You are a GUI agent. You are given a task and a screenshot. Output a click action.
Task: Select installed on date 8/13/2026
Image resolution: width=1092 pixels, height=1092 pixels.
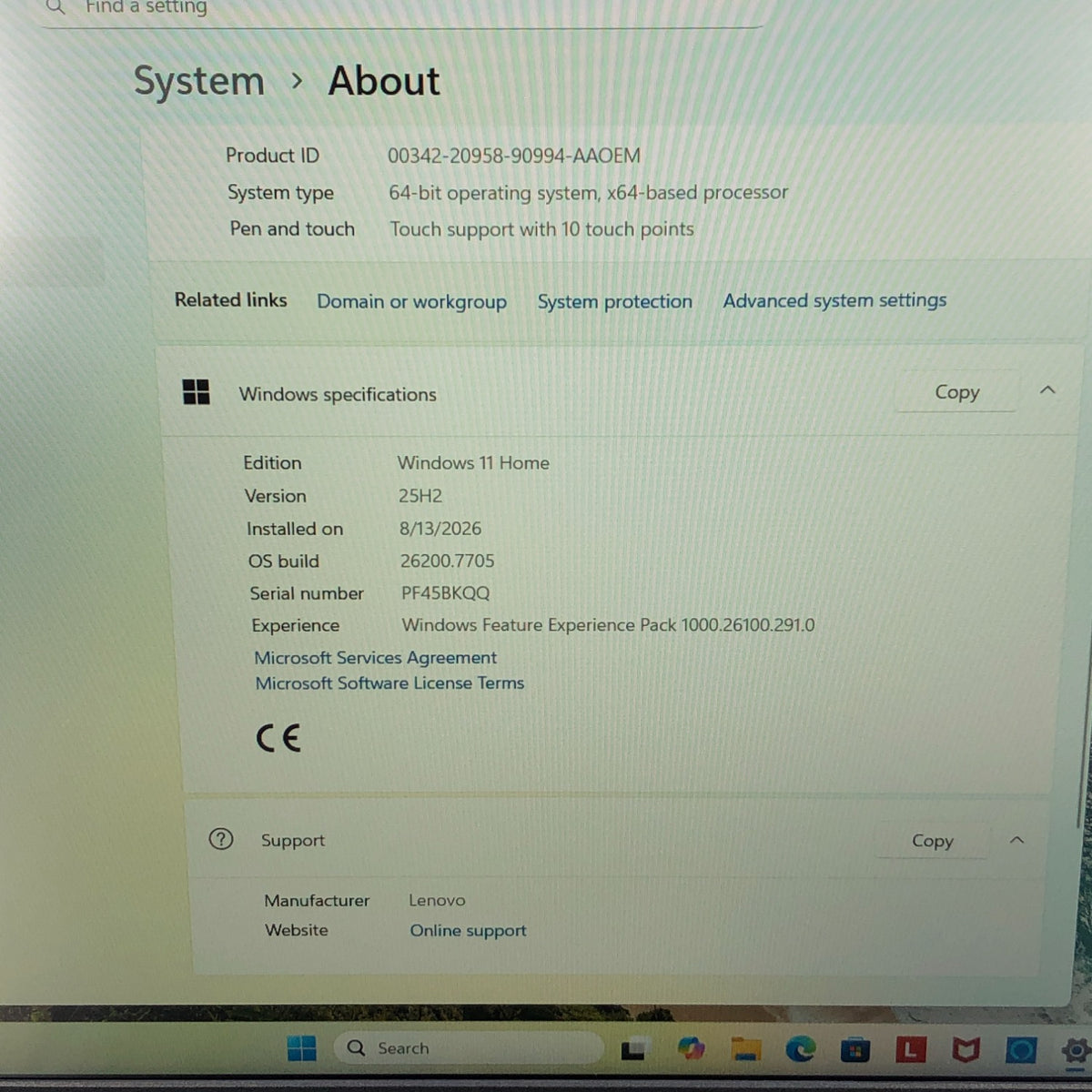coord(440,529)
